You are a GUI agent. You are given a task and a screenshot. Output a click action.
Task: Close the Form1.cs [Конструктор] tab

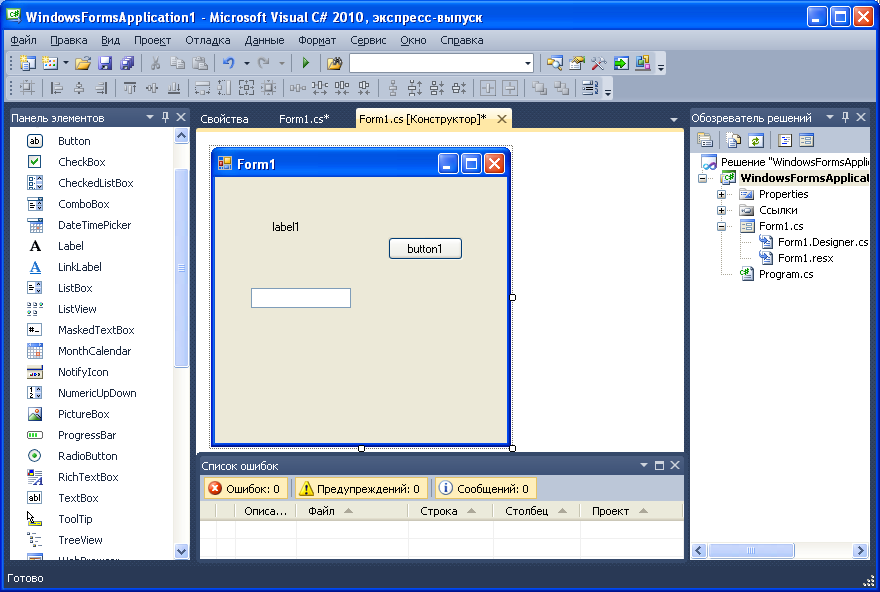click(x=502, y=119)
